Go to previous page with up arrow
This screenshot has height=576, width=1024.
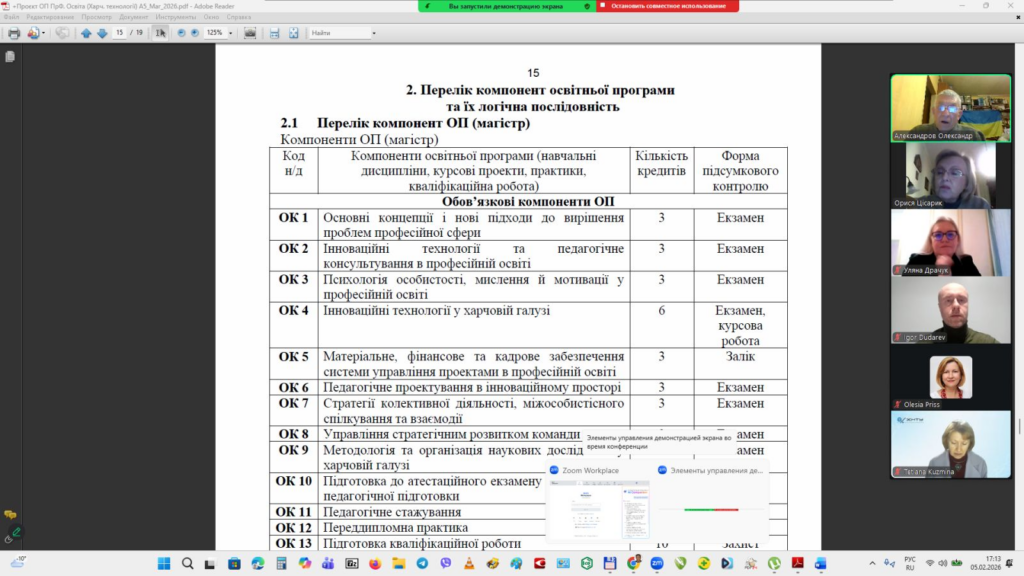[x=86, y=33]
